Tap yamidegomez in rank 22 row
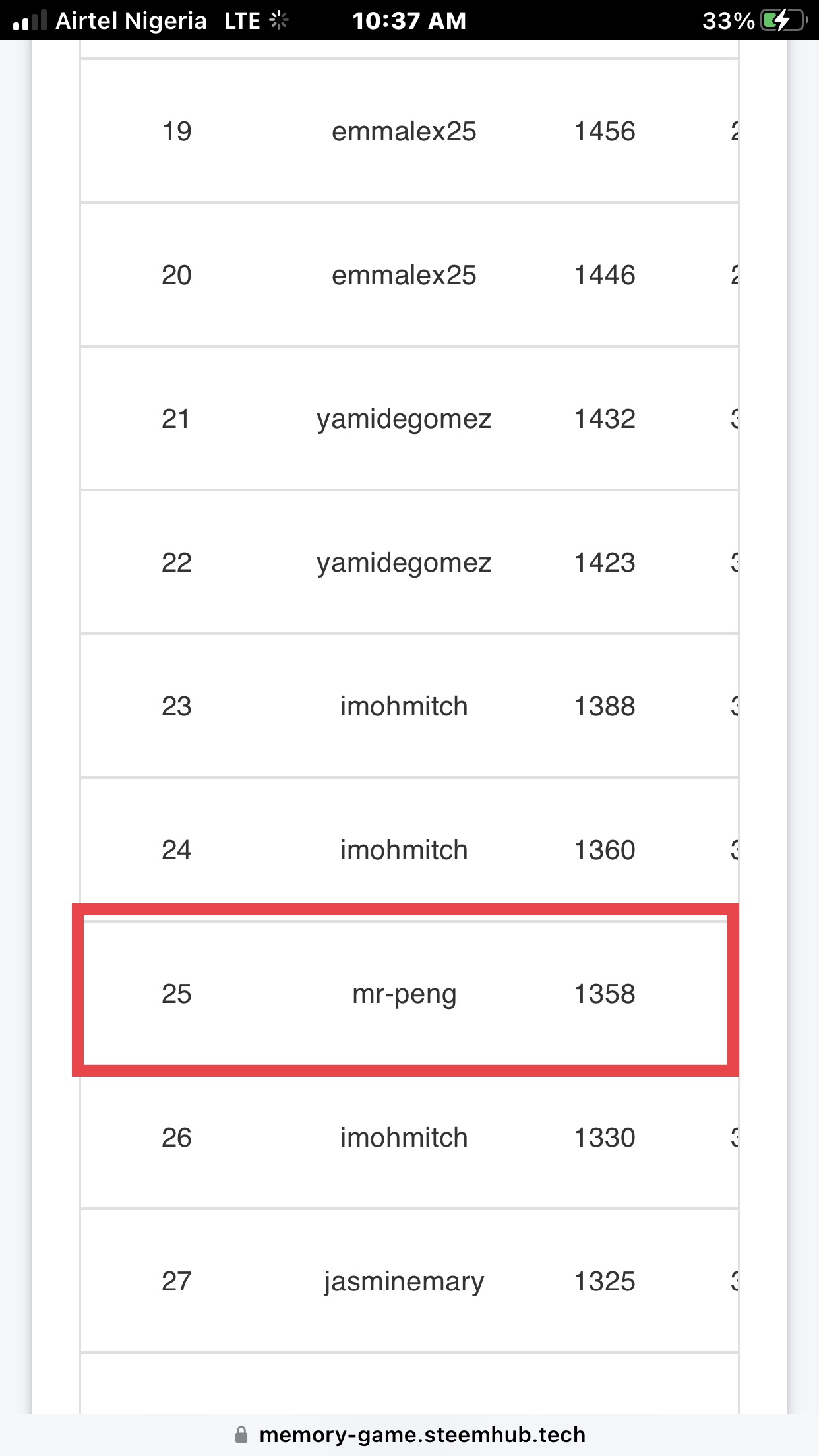 point(404,563)
